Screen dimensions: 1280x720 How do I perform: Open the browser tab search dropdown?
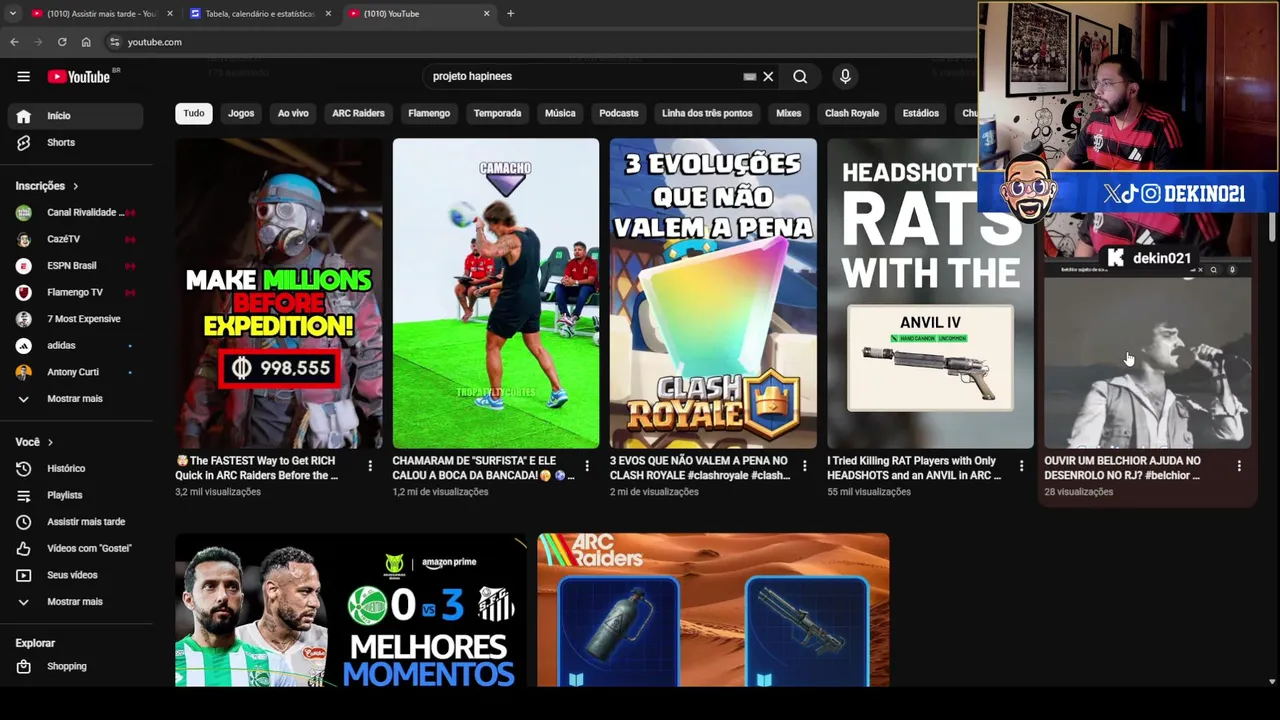12,14
